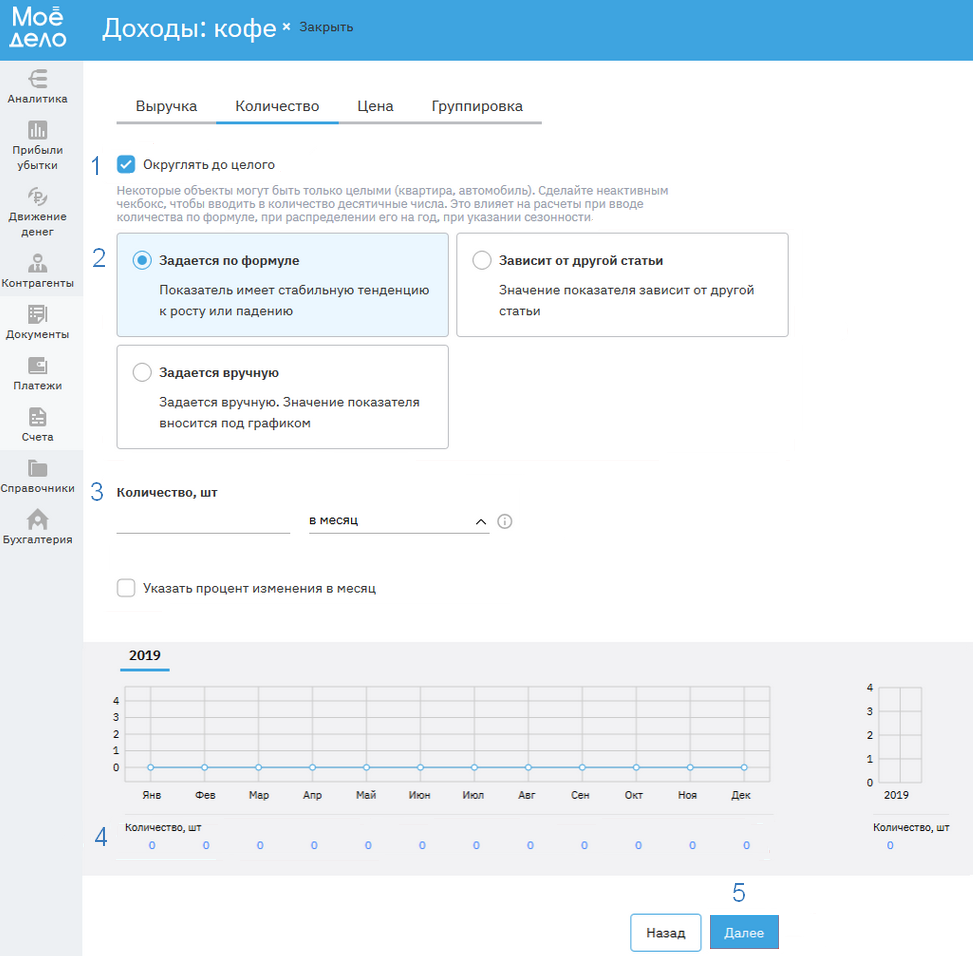Select the 2019 year tab
Screen dimensions: 973x956
[x=145, y=656]
